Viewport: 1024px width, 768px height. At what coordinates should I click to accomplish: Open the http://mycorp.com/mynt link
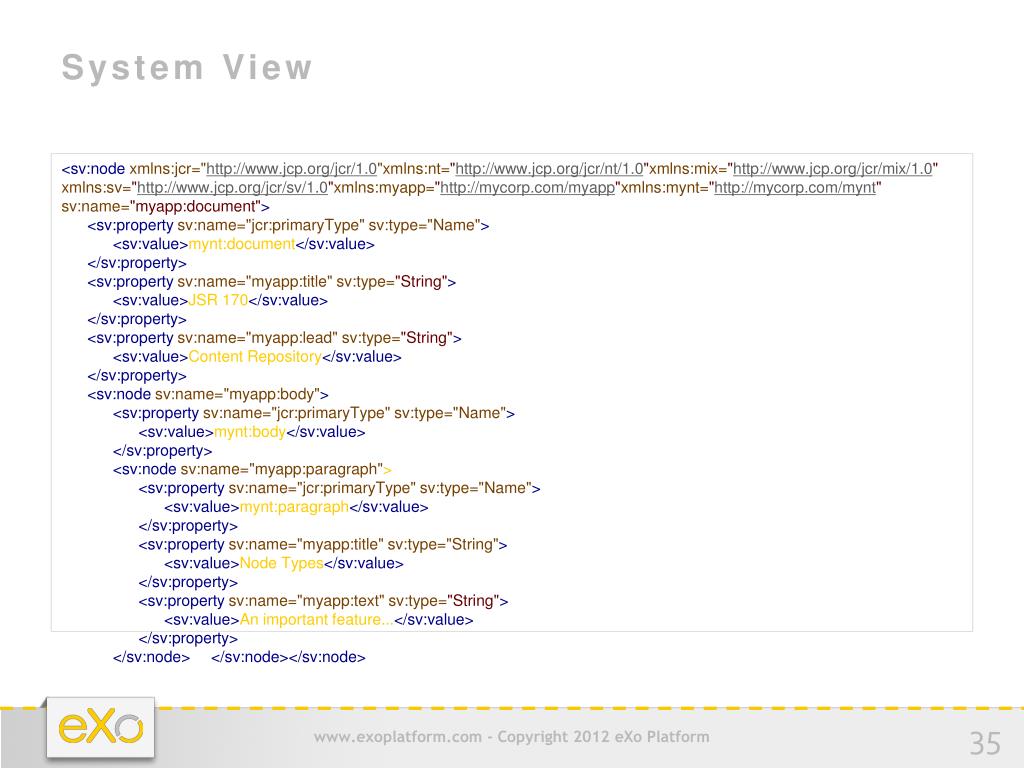click(x=795, y=188)
